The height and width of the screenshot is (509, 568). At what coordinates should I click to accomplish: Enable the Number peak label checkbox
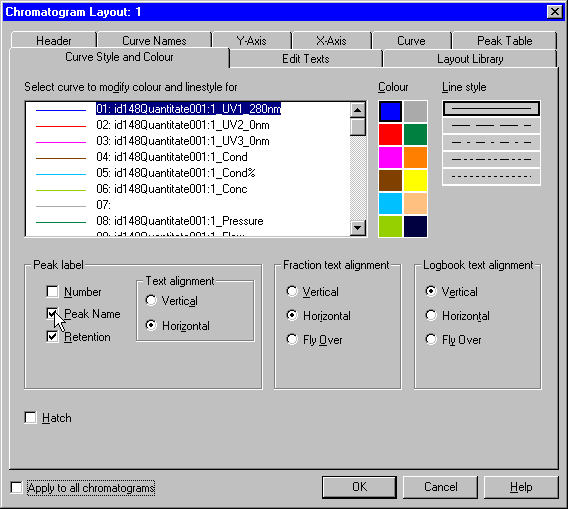(52, 292)
